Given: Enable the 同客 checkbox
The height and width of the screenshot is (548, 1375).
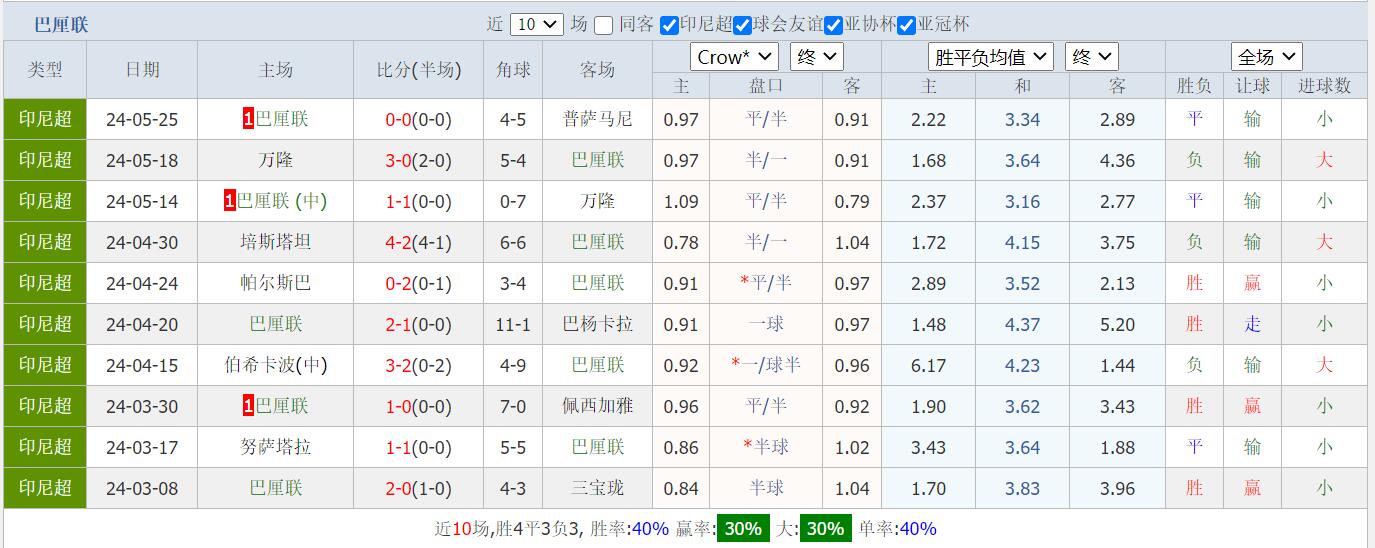Looking at the screenshot, I should pos(604,25).
